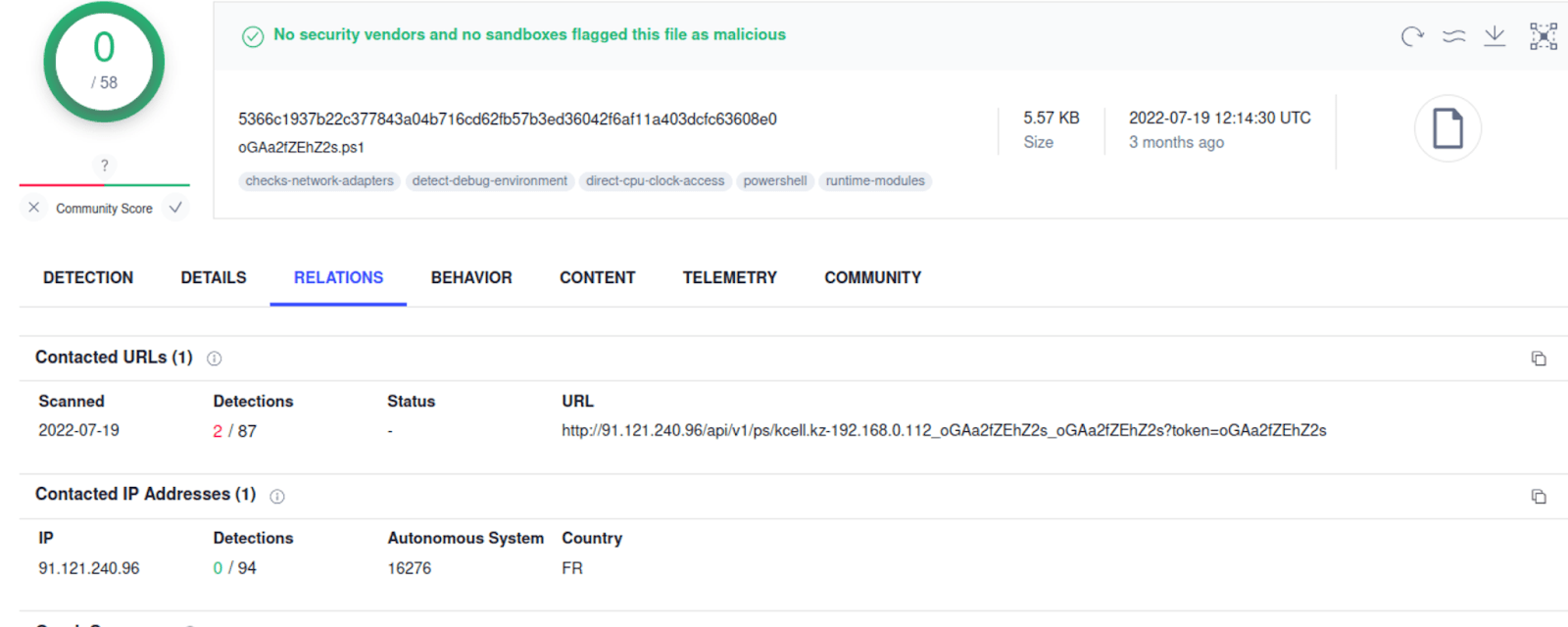
Task: Click the green check status icon
Action: click(253, 36)
